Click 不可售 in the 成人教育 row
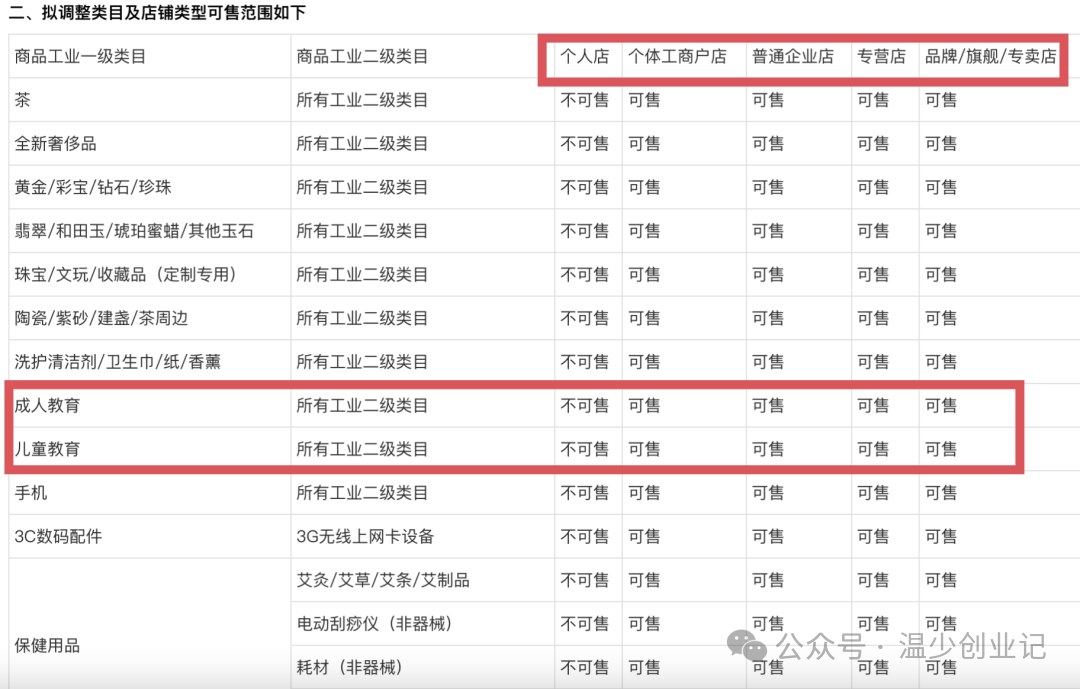Viewport: 1080px width, 689px height. pos(585,406)
